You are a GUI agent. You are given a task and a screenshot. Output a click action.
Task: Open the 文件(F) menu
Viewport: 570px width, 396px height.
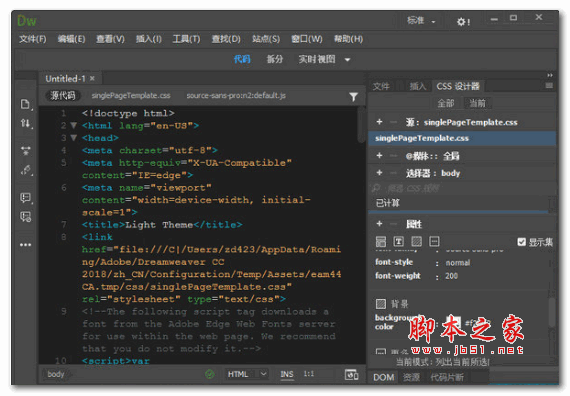tap(33, 39)
